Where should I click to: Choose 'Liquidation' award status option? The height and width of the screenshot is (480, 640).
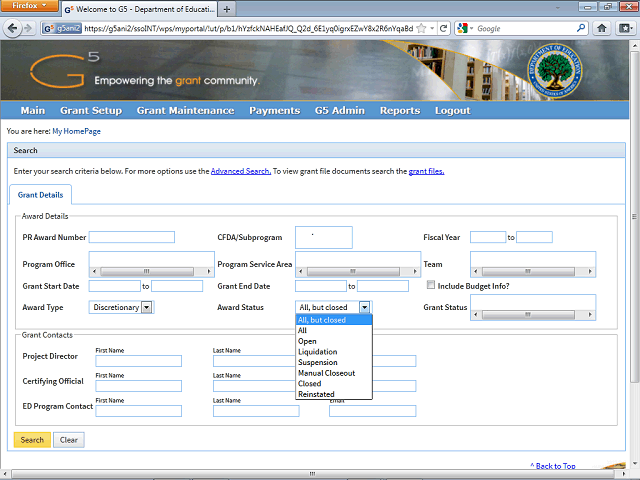click(x=333, y=351)
